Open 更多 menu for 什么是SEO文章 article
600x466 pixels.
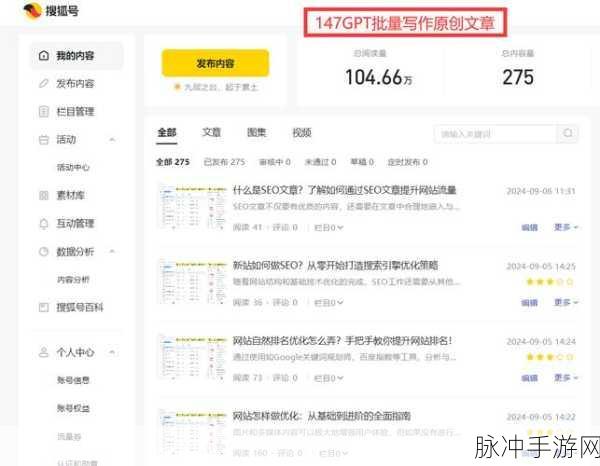point(566,227)
